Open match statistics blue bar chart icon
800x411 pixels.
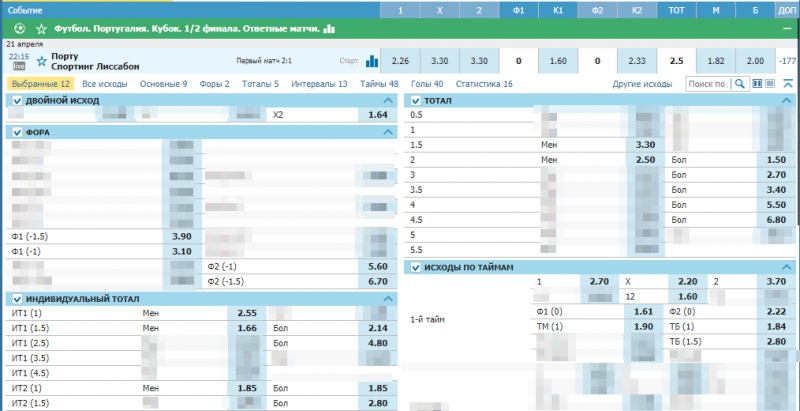pos(373,61)
